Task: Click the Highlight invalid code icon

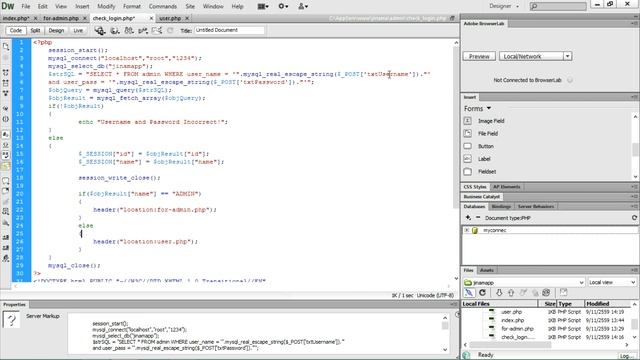Action: pyautogui.click(x=6, y=145)
